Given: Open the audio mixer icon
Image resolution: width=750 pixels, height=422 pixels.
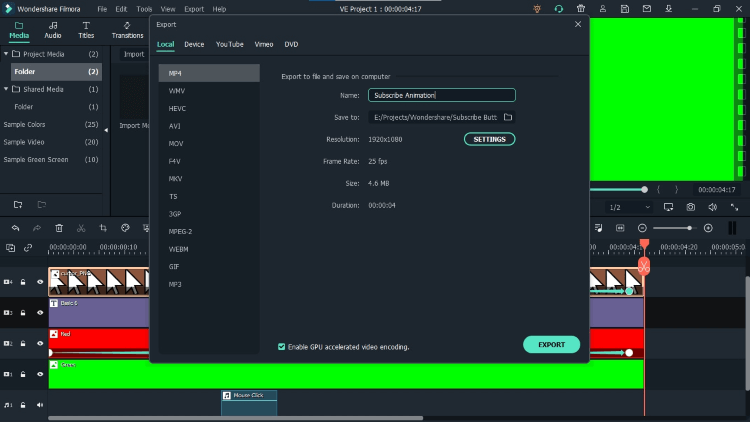Looking at the screenshot, I should click(598, 228).
